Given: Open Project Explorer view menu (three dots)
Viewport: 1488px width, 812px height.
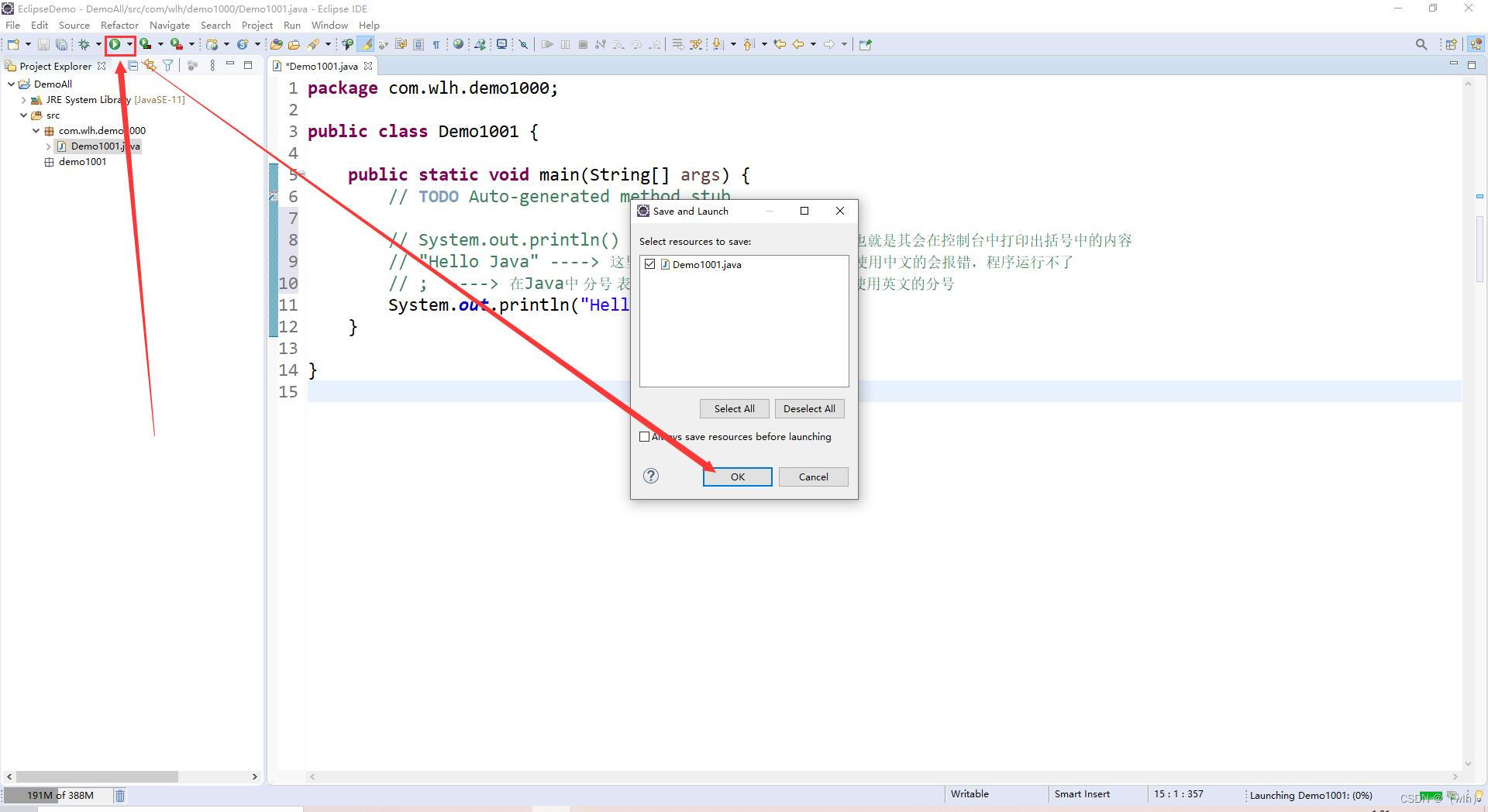Looking at the screenshot, I should click(x=212, y=66).
